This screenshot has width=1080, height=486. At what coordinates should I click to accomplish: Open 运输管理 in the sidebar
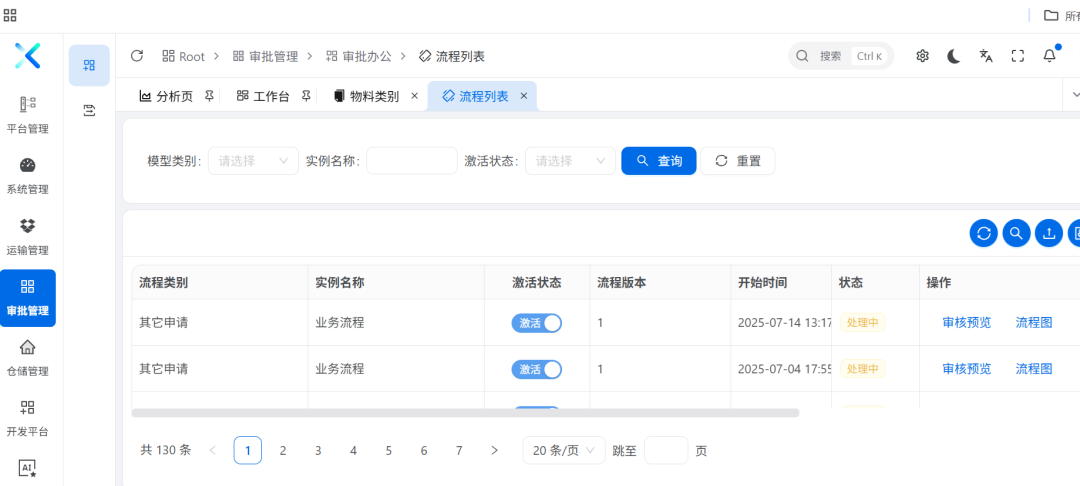pos(28,236)
